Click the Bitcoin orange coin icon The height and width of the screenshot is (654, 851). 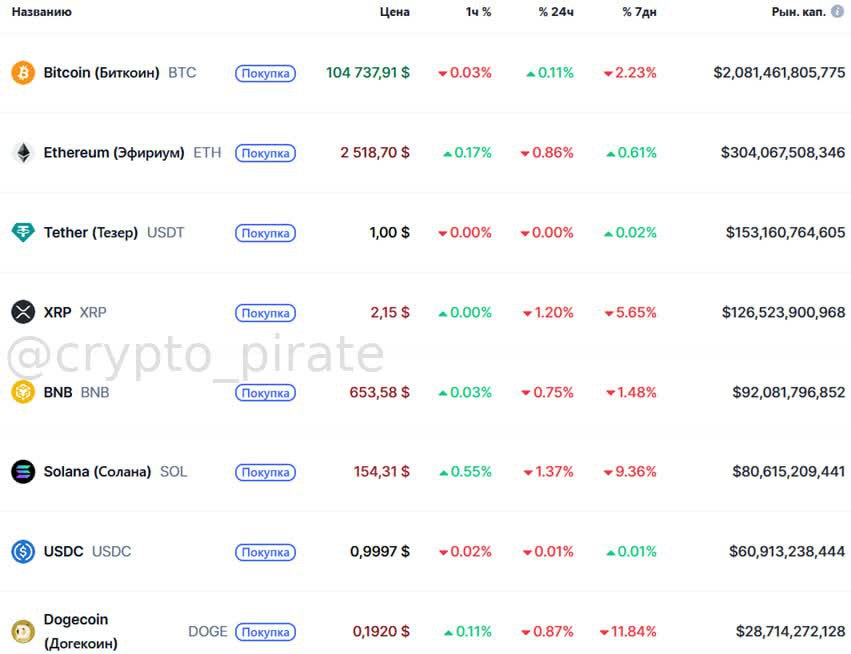23,73
